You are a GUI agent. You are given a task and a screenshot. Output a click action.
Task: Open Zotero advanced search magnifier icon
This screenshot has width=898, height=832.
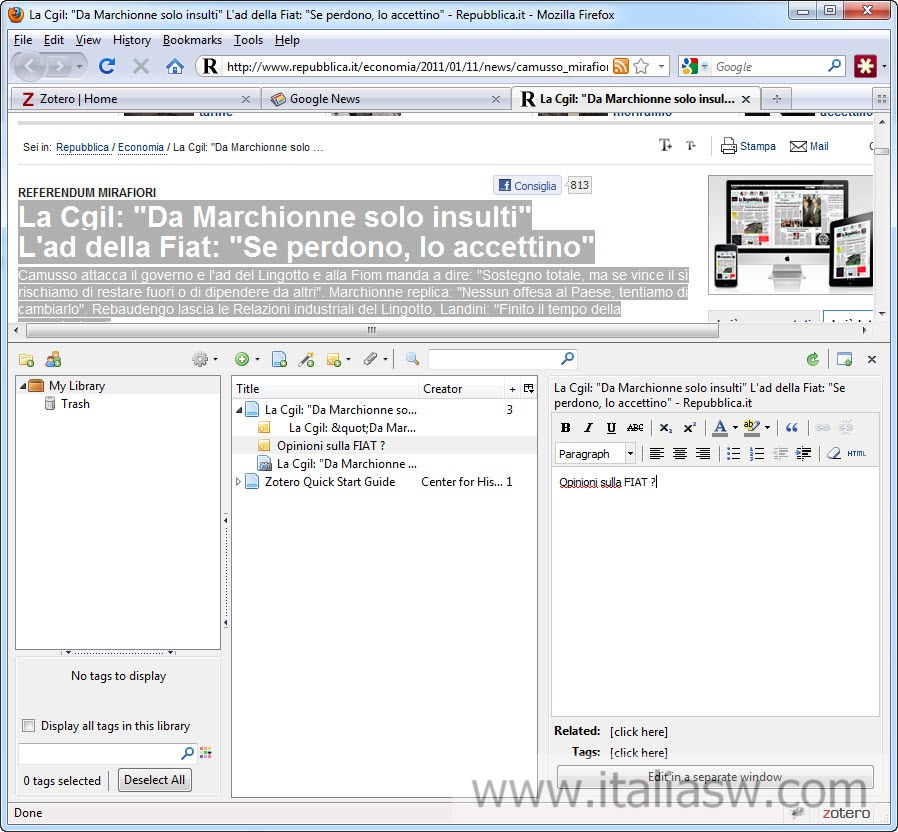pos(412,359)
